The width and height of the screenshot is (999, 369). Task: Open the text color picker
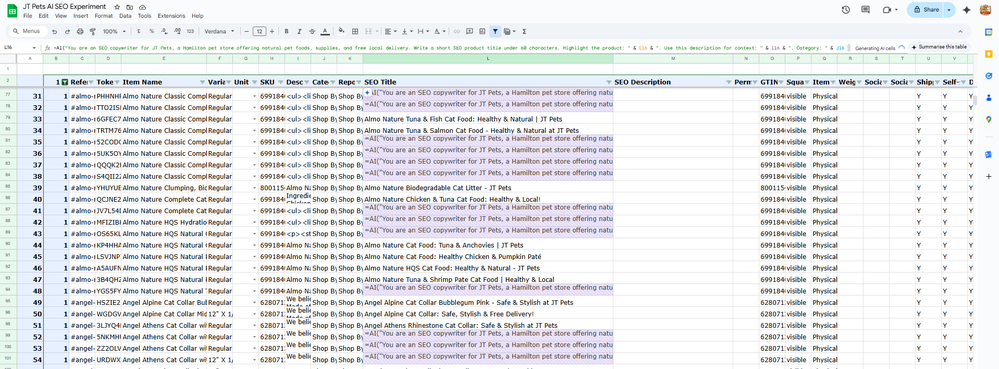325,31
